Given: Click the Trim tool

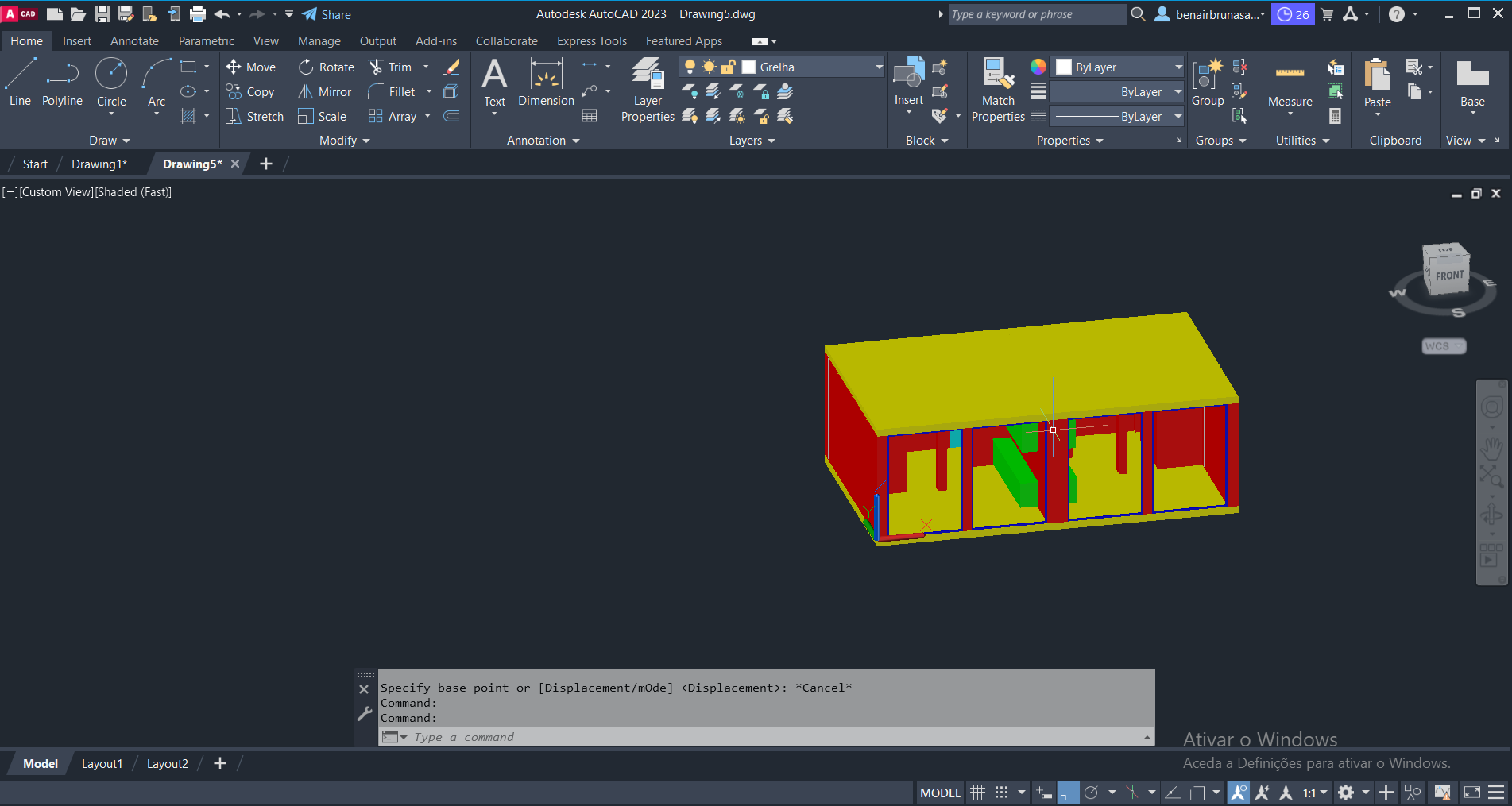Looking at the screenshot, I should (x=391, y=67).
